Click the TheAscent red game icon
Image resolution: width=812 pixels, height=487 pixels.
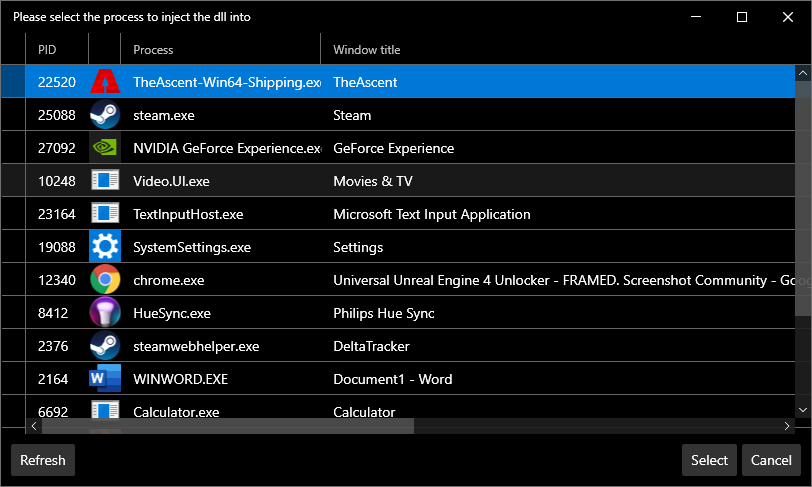click(104, 82)
